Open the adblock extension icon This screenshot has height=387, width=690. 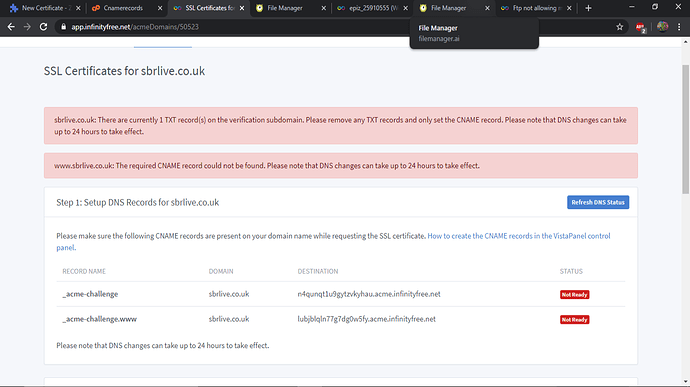pos(640,27)
